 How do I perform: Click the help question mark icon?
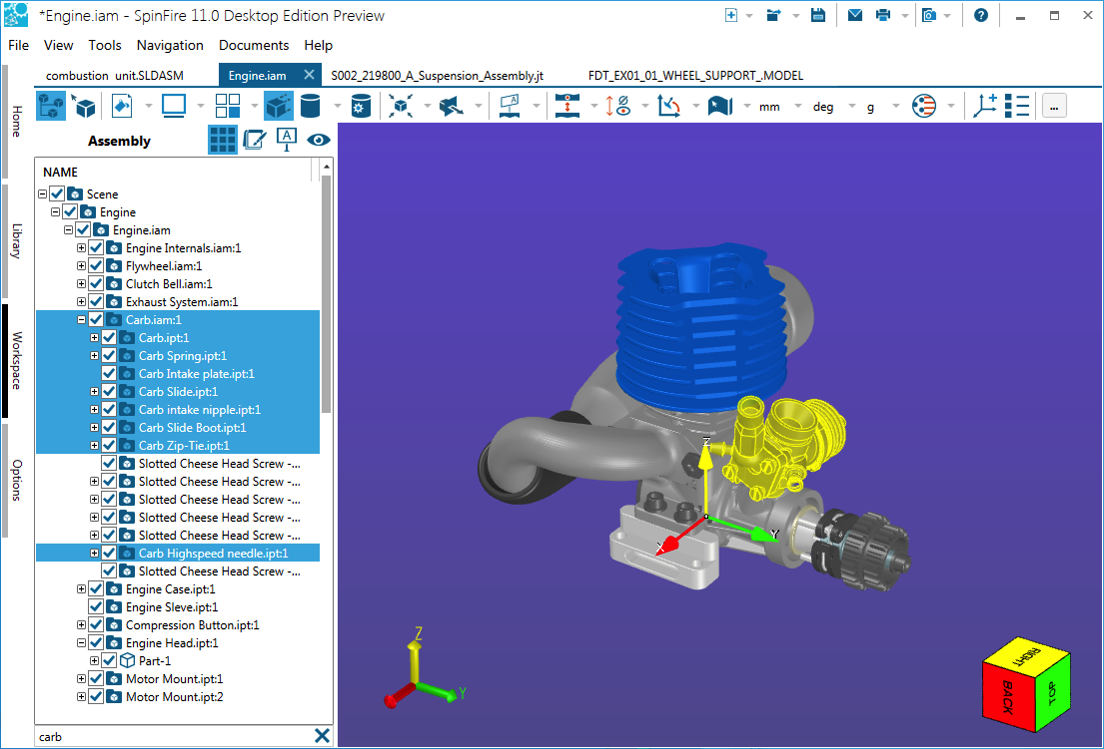(x=981, y=15)
